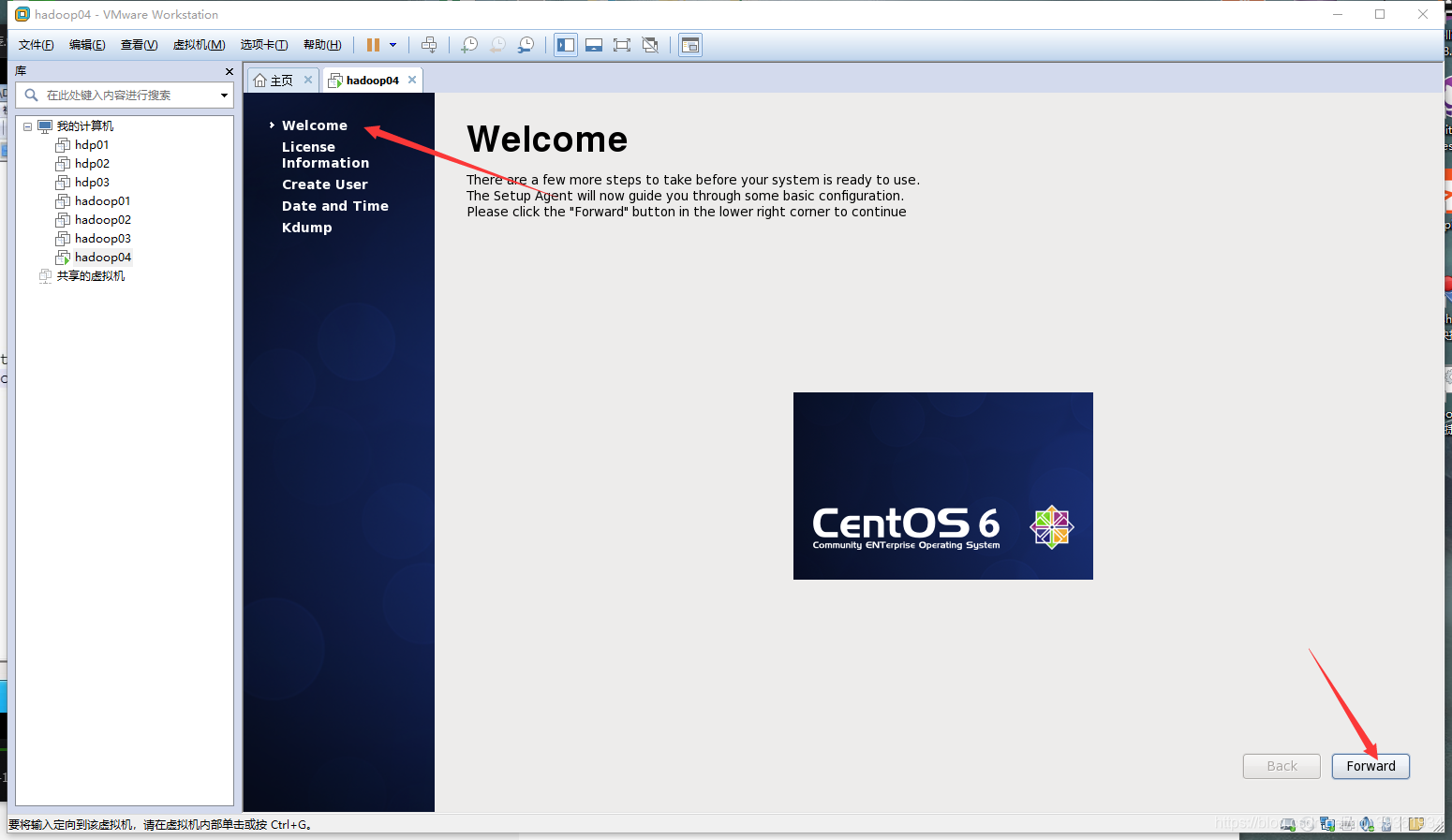
Task: Select the hadoop04 virtual machine in library
Action: tap(103, 258)
